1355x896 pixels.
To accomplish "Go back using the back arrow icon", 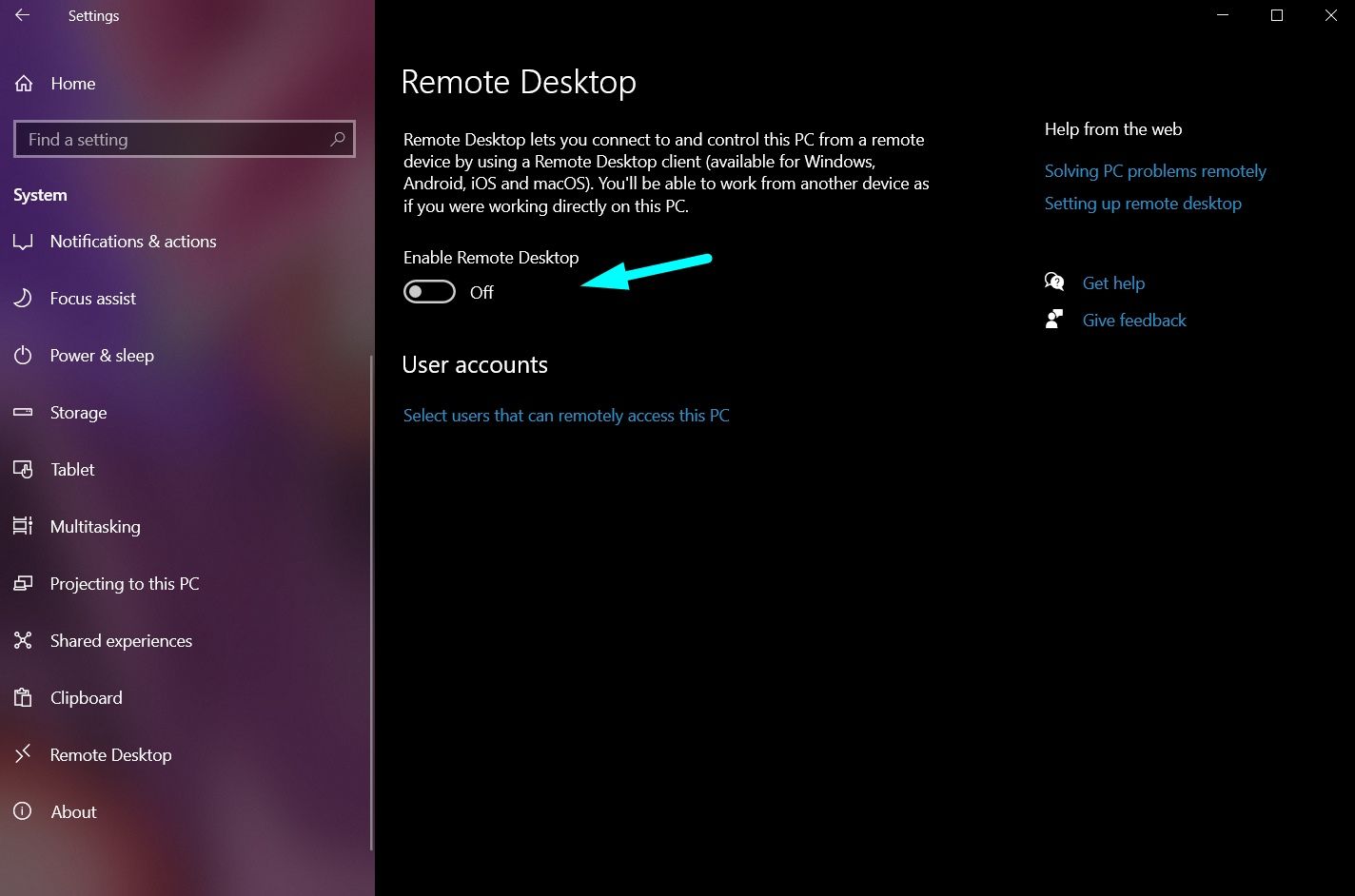I will click(x=22, y=15).
